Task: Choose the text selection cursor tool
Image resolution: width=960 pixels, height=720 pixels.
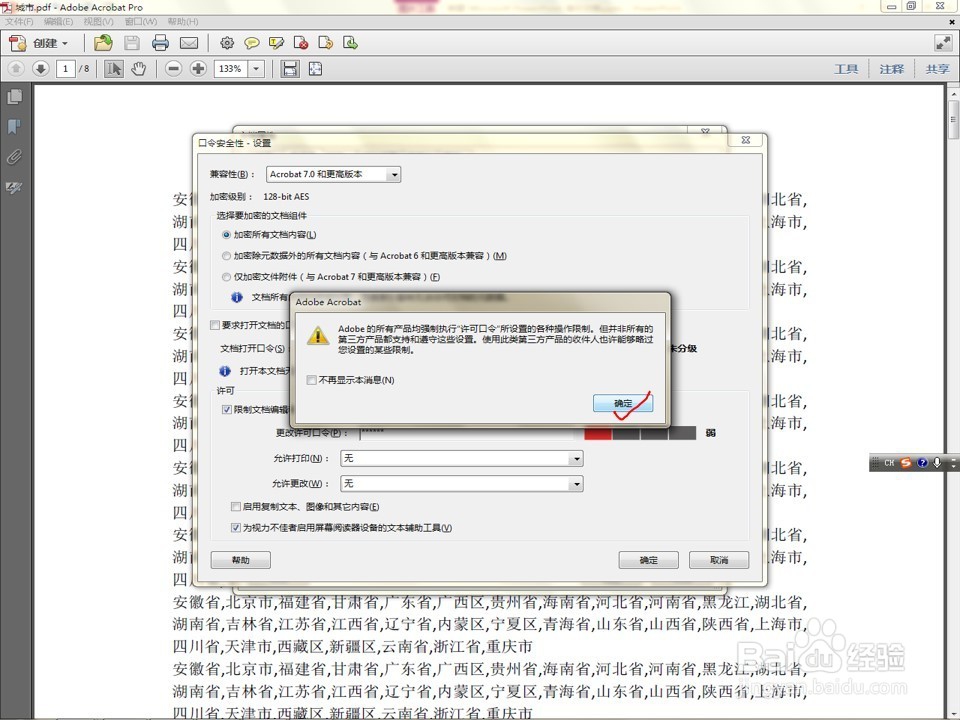Action: point(113,69)
